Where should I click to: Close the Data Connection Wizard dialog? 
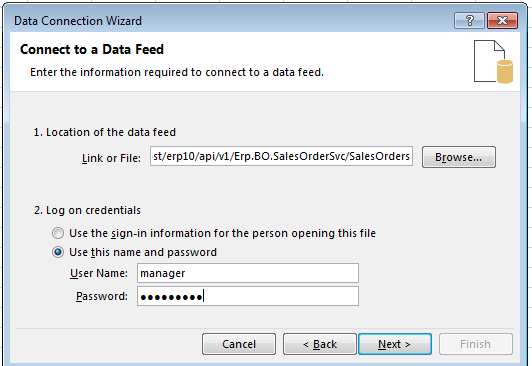coord(502,21)
